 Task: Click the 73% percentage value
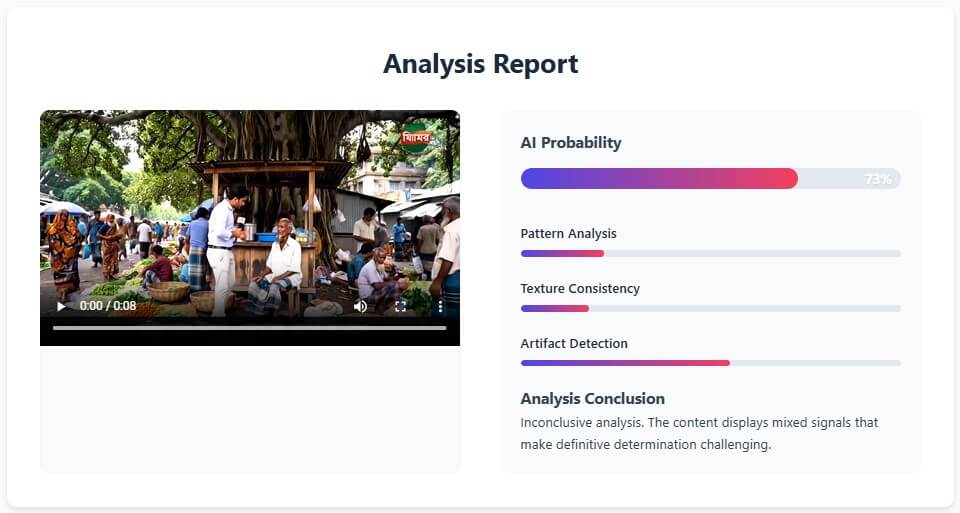[878, 179]
